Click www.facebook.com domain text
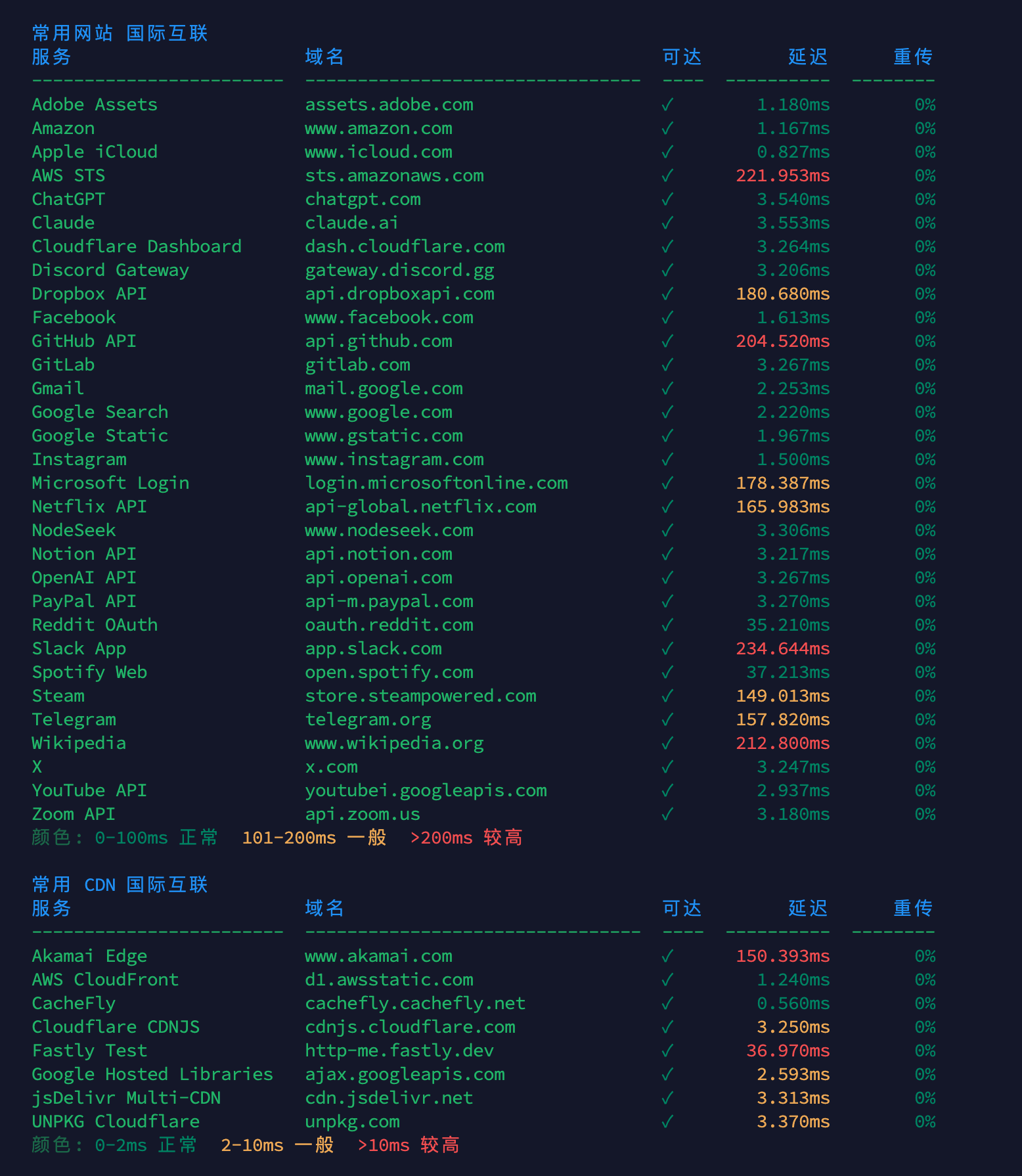This screenshot has height=1176, width=1022. tap(389, 317)
